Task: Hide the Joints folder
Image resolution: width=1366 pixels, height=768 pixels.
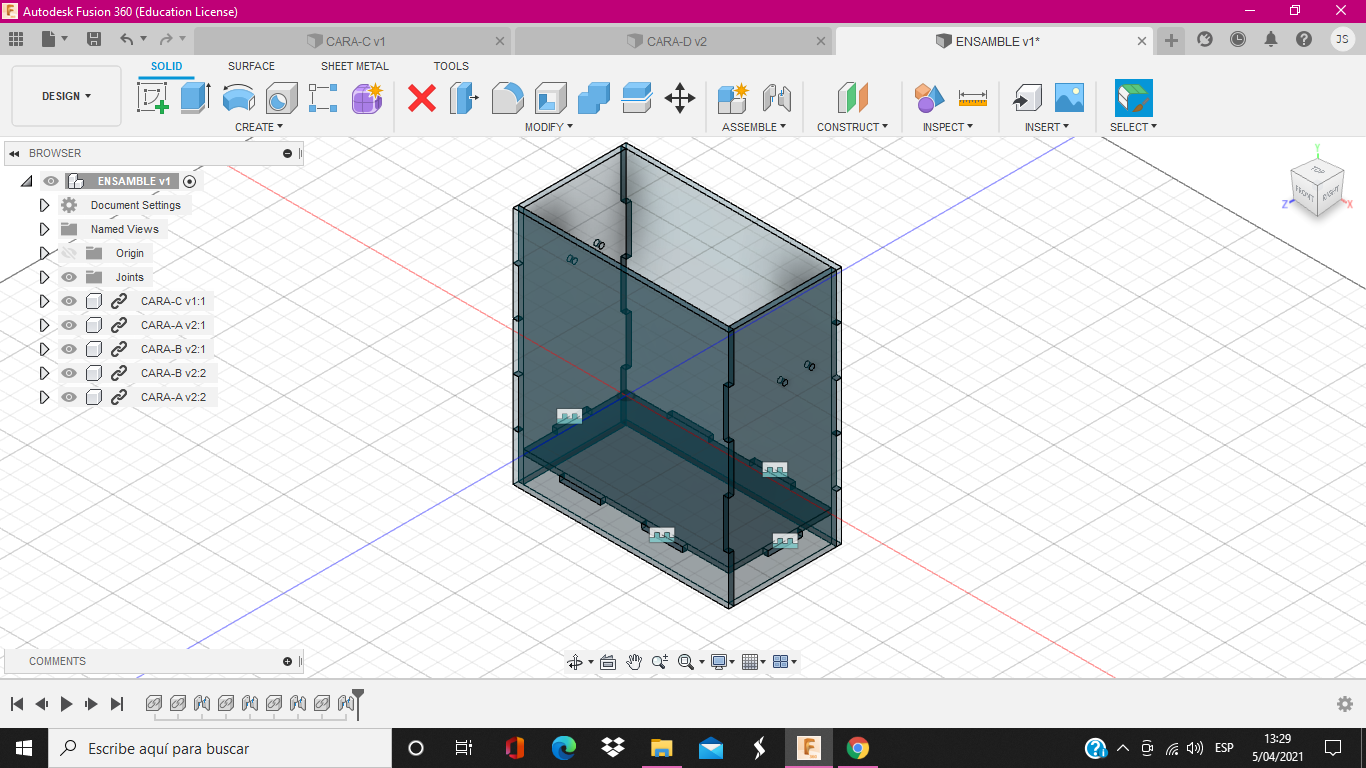Action: click(69, 277)
